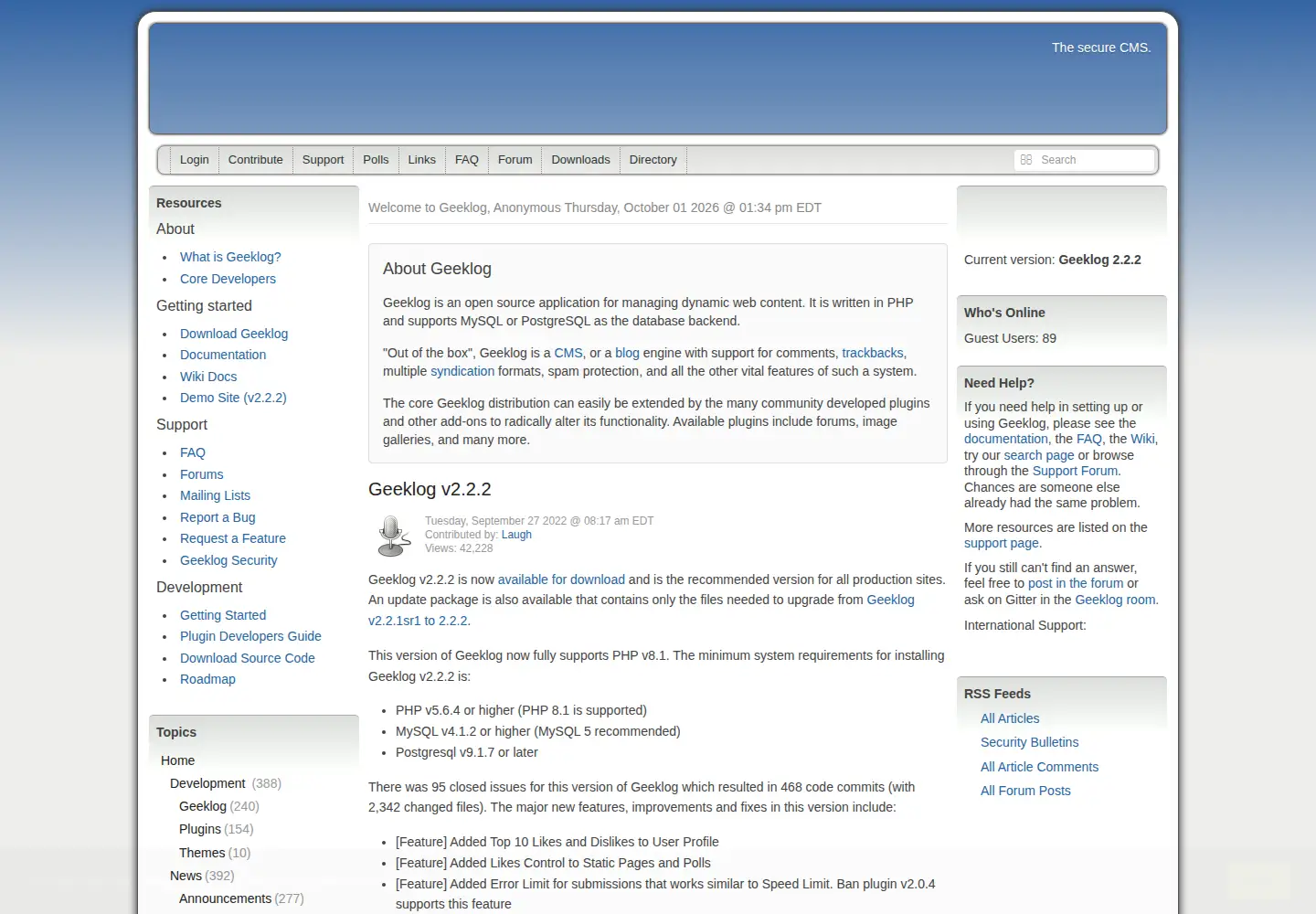Open the Directory menu item
The image size is (1316, 914).
(653, 160)
